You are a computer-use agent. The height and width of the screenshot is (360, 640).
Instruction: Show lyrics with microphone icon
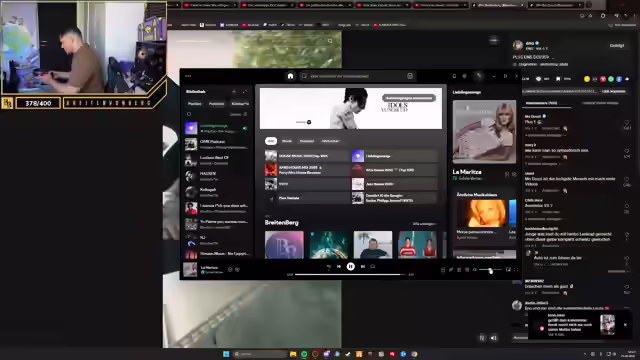tap(451, 270)
